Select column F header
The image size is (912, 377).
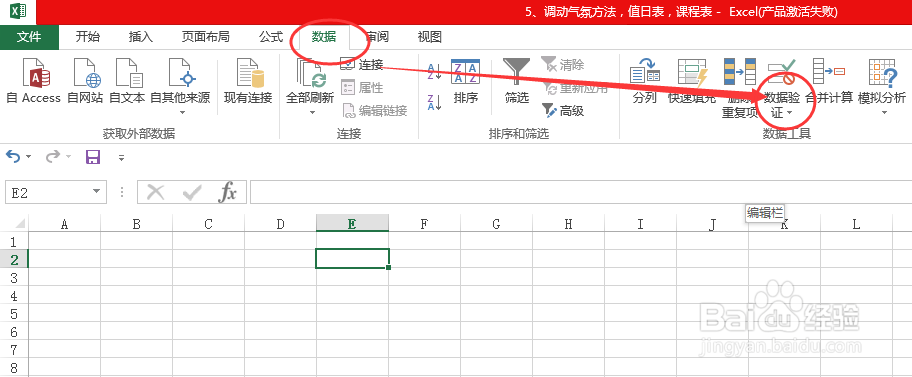coord(425,224)
